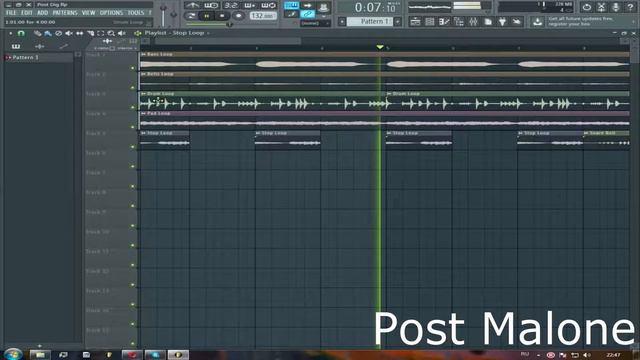The image size is (640, 360).
Task: Open the OPTIONS menu
Action: pyautogui.click(x=111, y=13)
